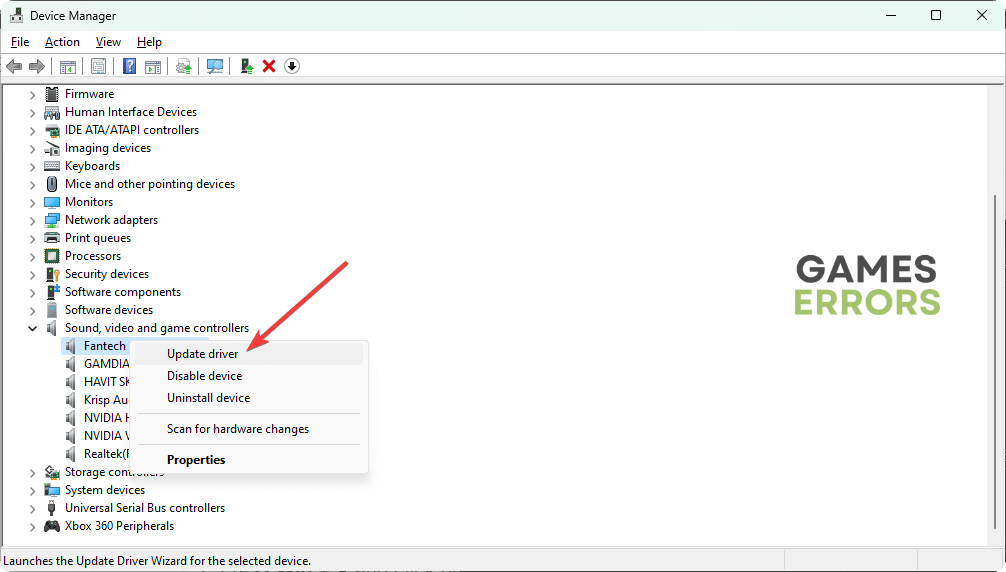Select the HAVIT audio device row
This screenshot has width=1006, height=572.
click(x=107, y=382)
